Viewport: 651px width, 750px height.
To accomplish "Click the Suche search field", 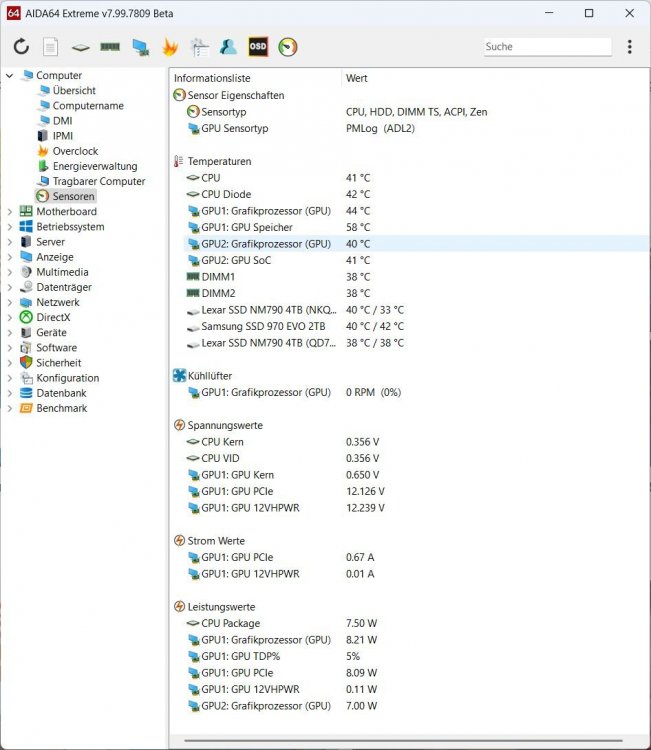I will (548, 46).
